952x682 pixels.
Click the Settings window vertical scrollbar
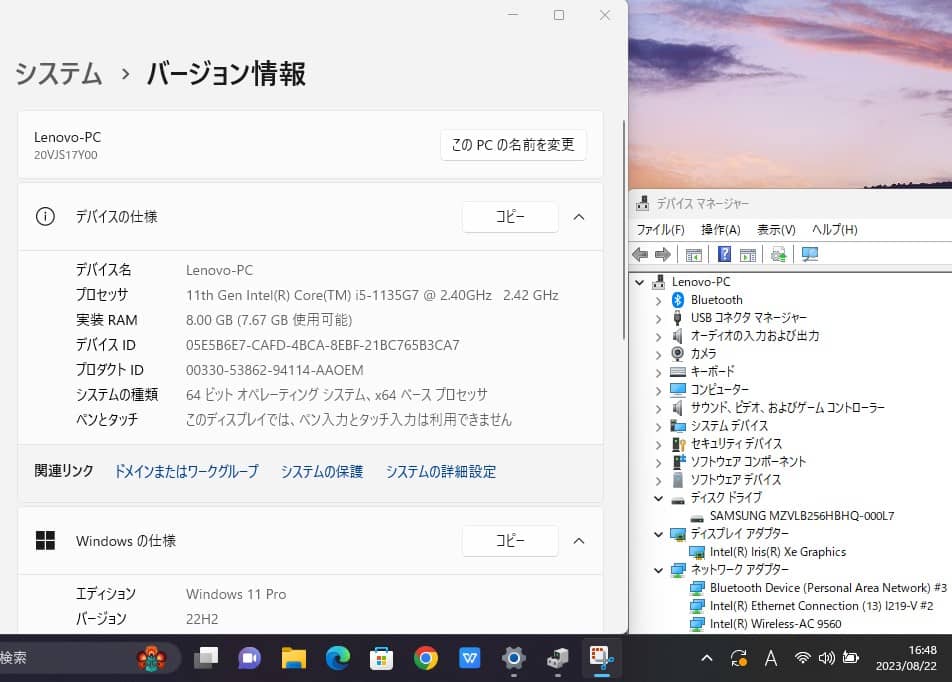pos(623,230)
